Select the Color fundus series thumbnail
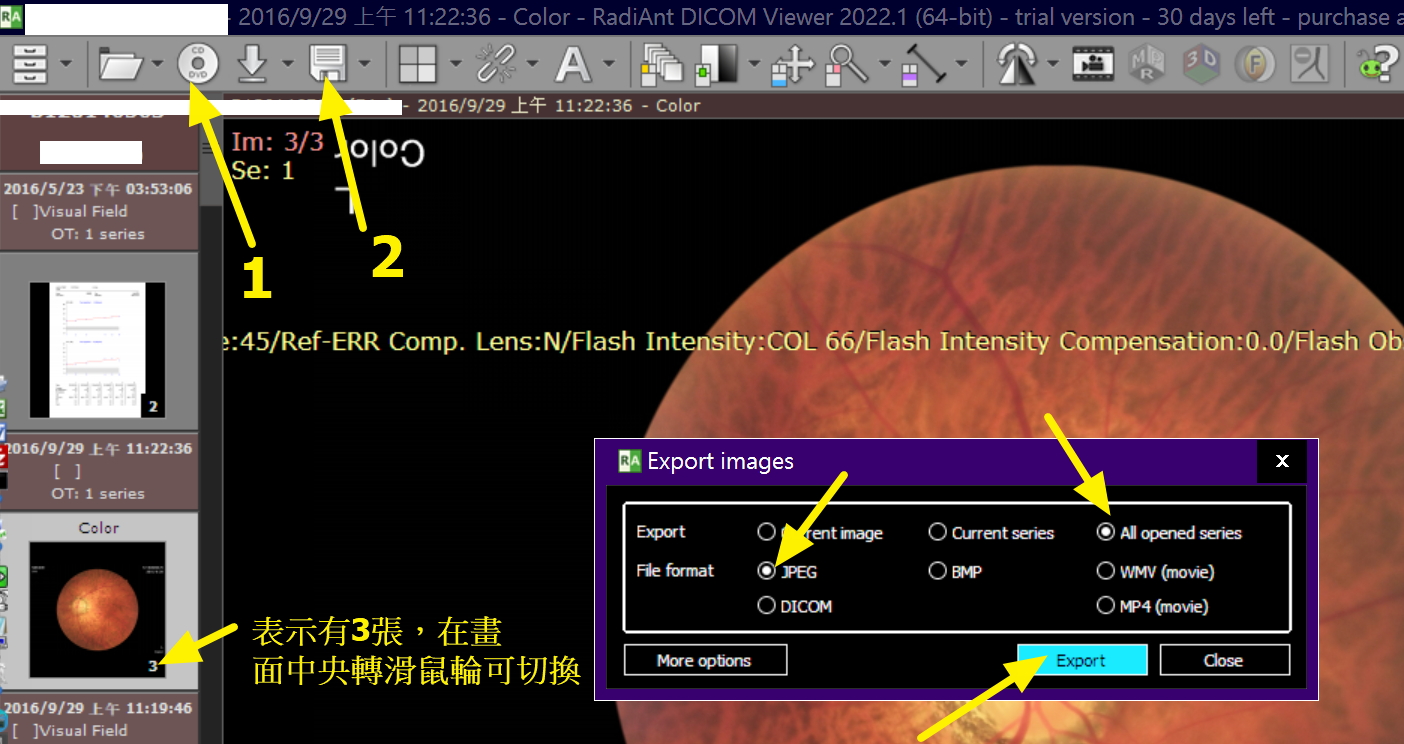1404x744 pixels. (x=98, y=609)
